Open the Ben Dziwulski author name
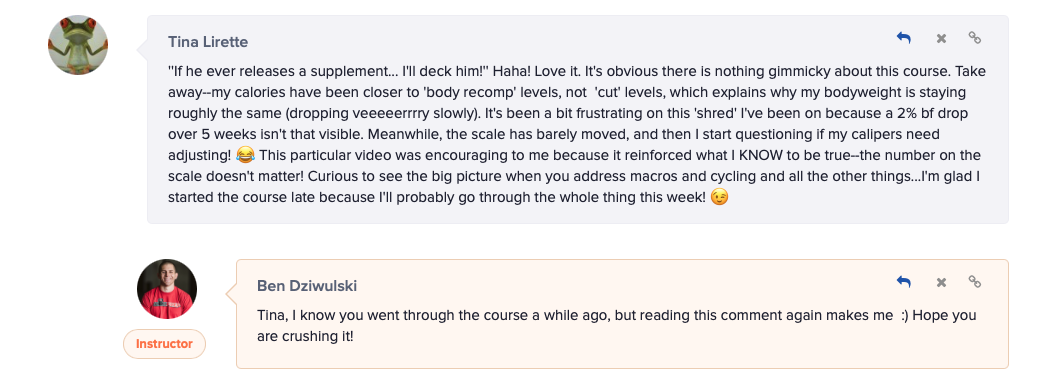The image size is (1041, 387). 307,286
